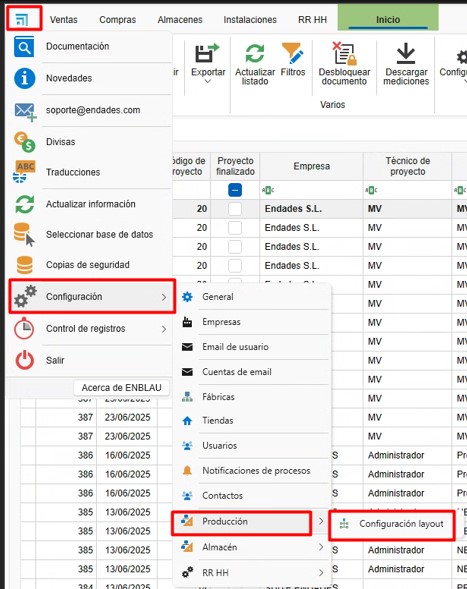The image size is (467, 589).
Task: Check Proyecto finalizado in the second row
Action: pyautogui.click(x=235, y=228)
